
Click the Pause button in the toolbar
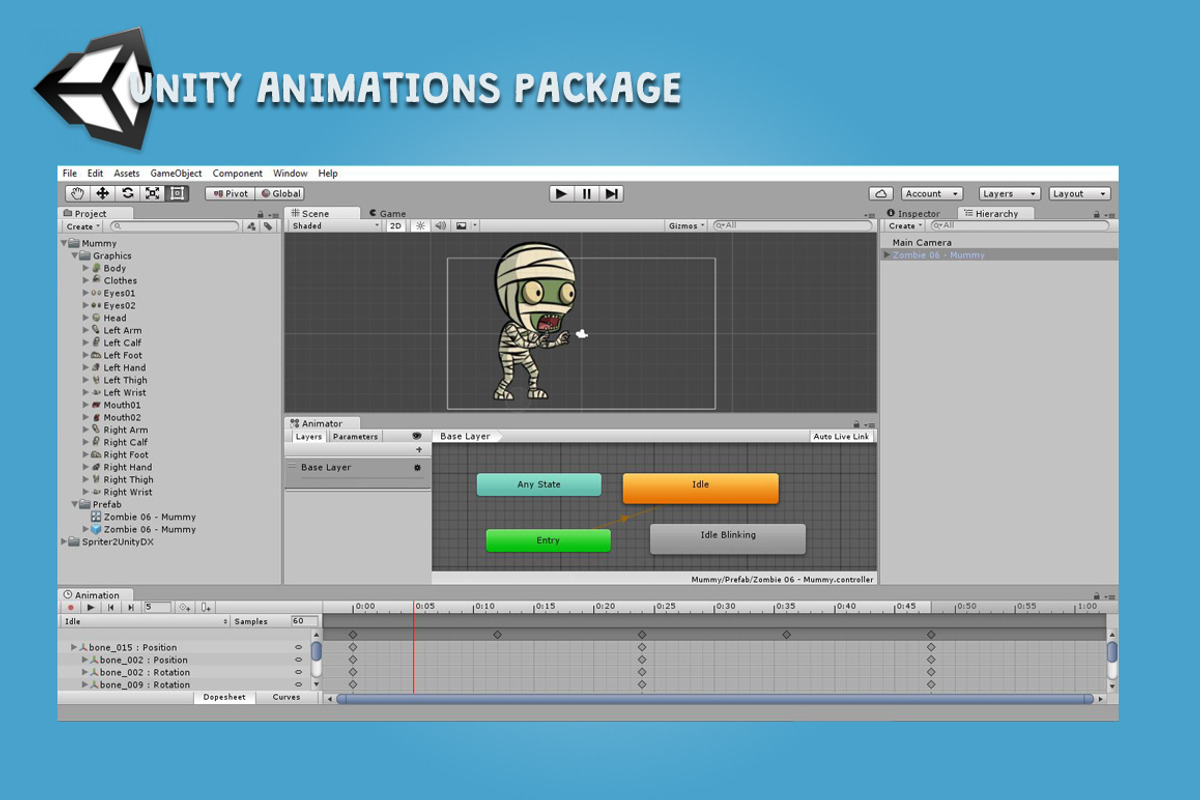(x=587, y=193)
